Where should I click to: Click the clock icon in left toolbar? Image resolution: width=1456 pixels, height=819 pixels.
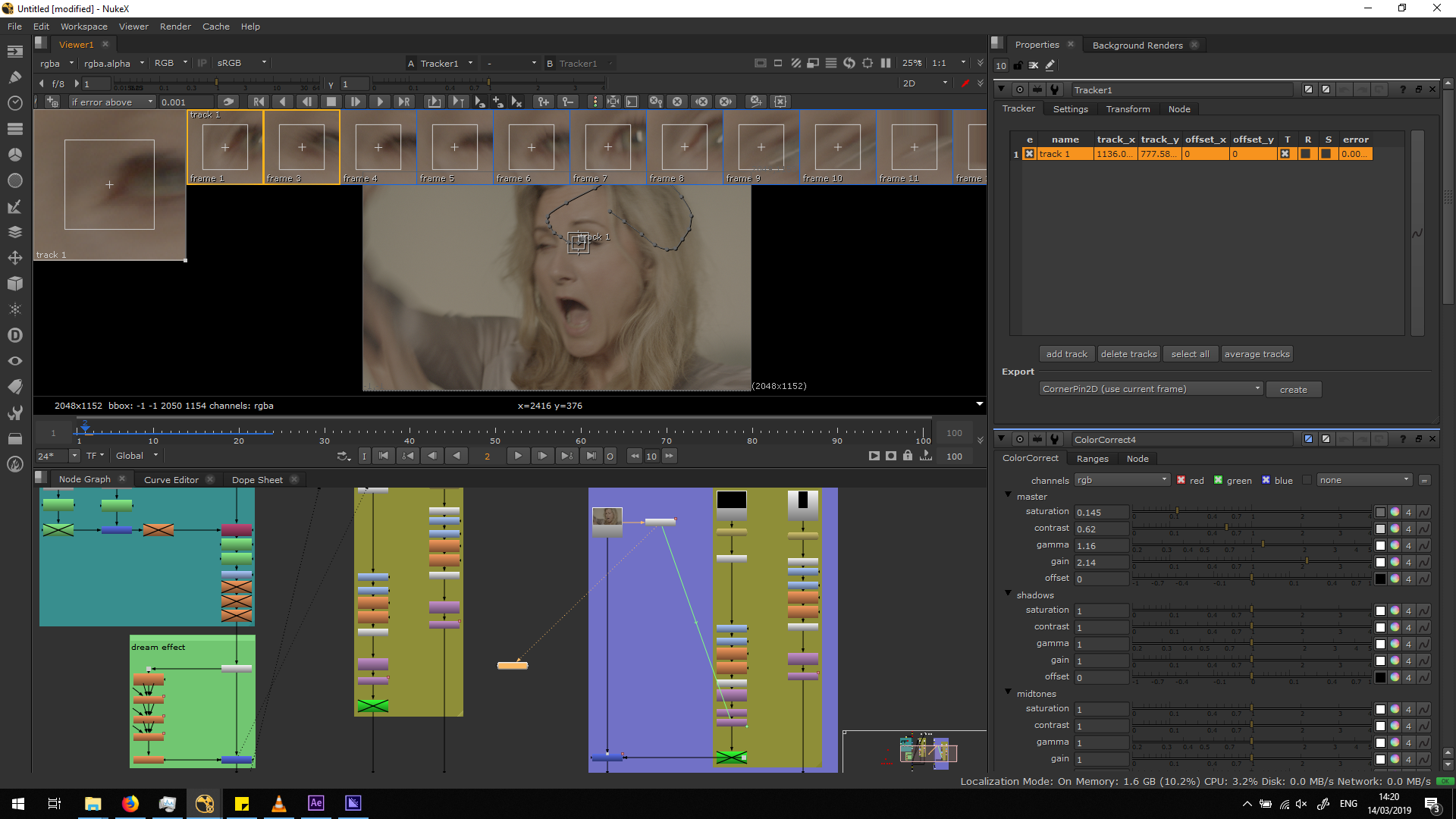click(14, 103)
